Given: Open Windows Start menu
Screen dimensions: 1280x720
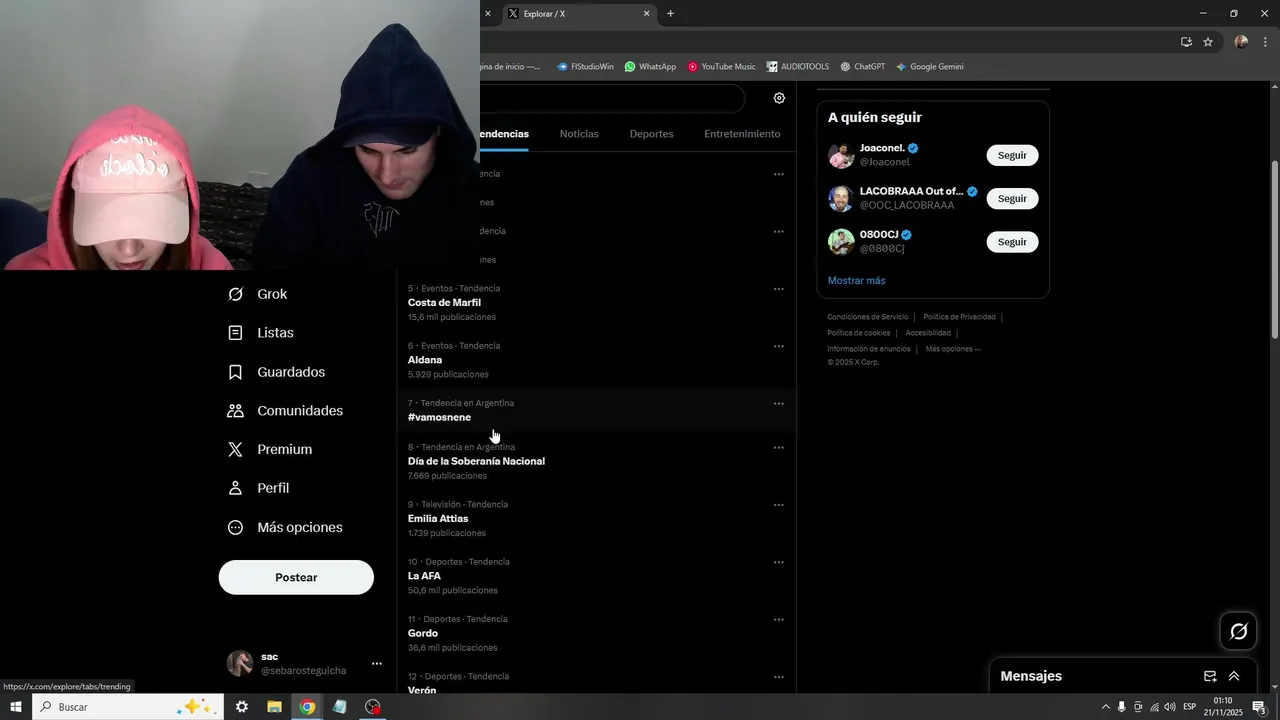Looking at the screenshot, I should point(15,707).
